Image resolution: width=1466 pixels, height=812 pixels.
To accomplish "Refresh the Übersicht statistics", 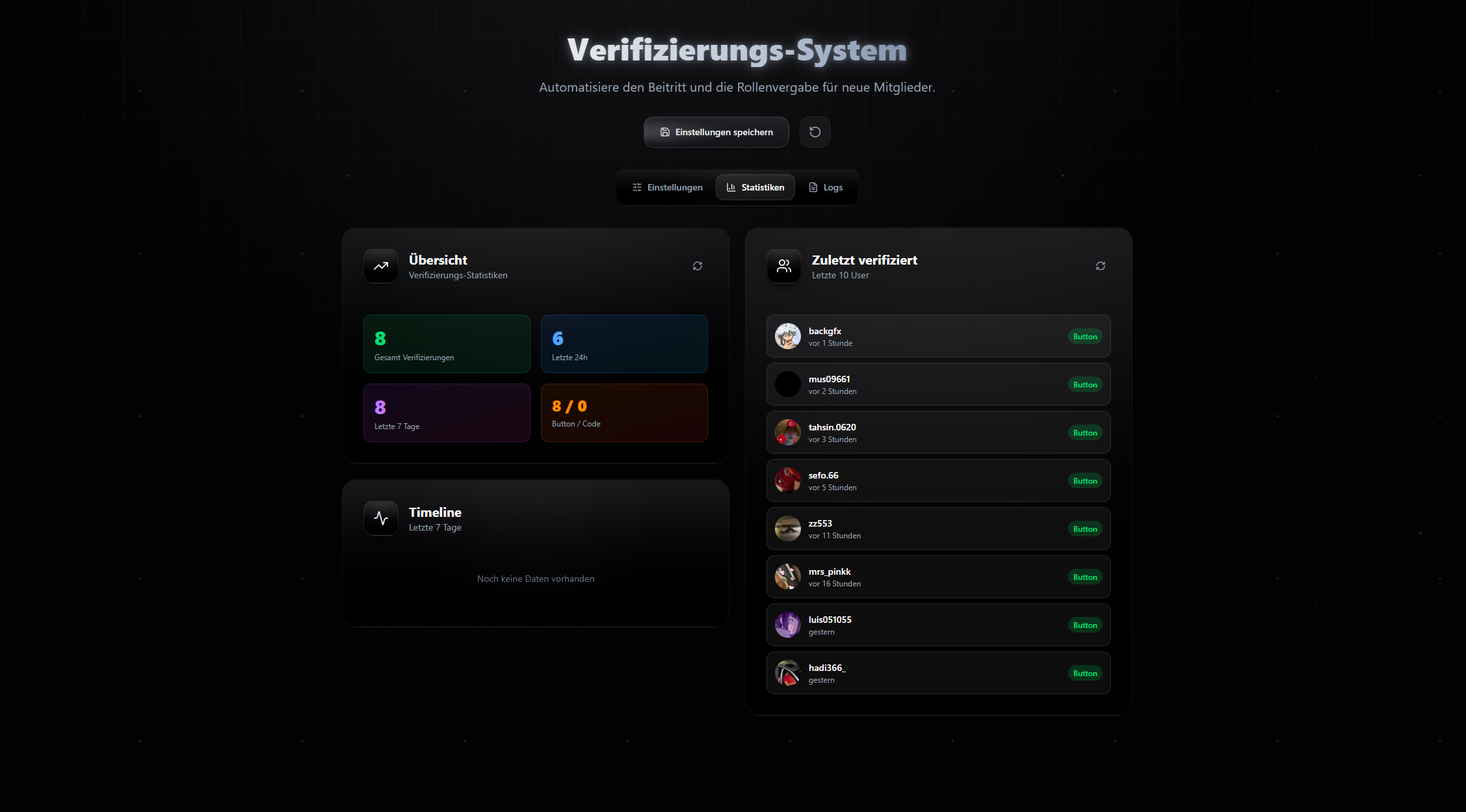I will pyautogui.click(x=698, y=266).
